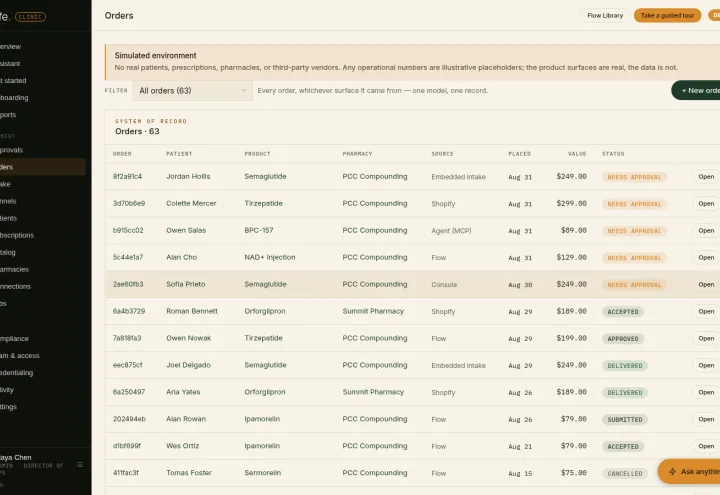Open Wes Ortiz's order
Image resolution: width=720 pixels, height=495 pixels.
[706, 446]
